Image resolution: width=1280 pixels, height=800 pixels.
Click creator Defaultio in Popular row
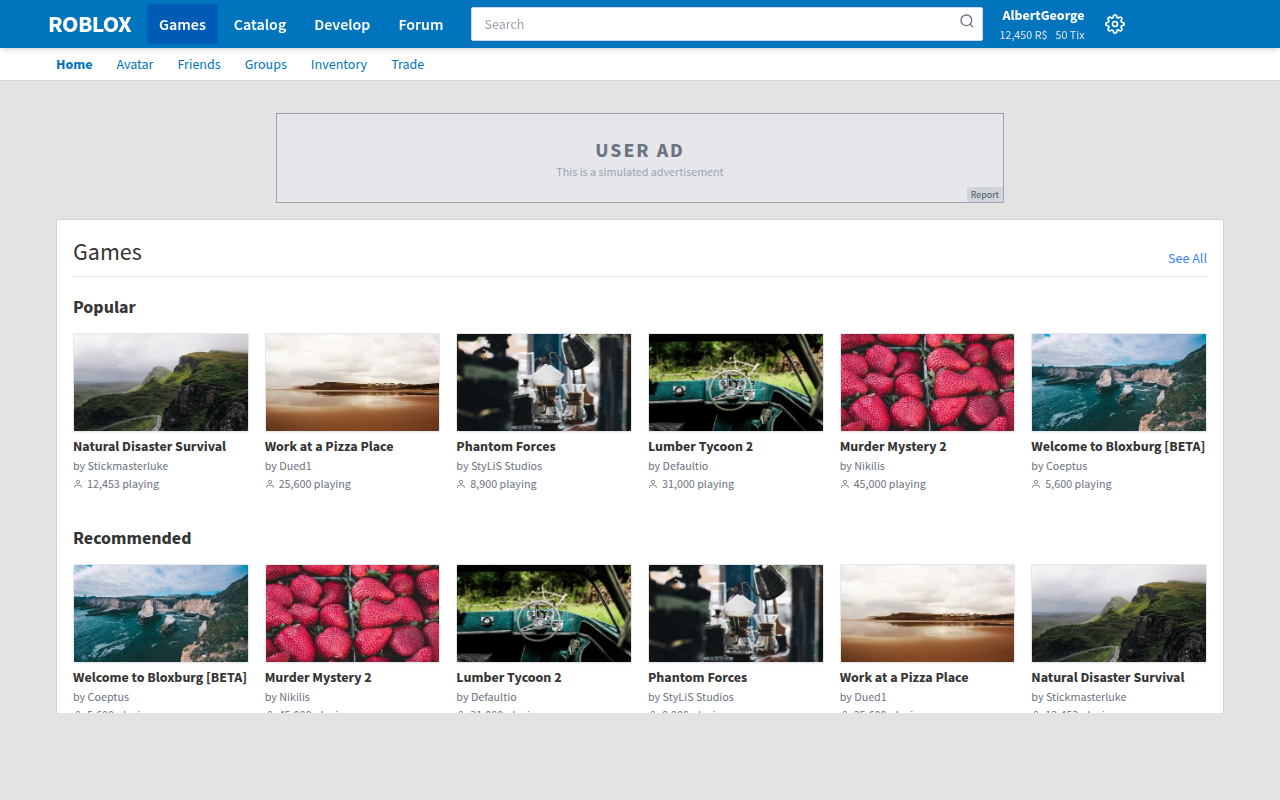tap(685, 466)
